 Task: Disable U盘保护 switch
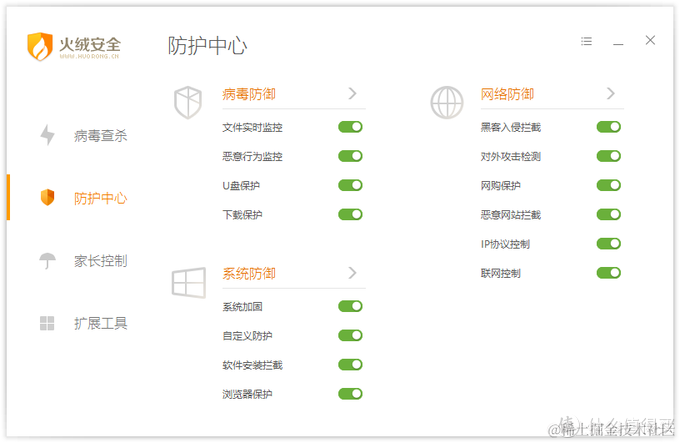click(x=350, y=186)
